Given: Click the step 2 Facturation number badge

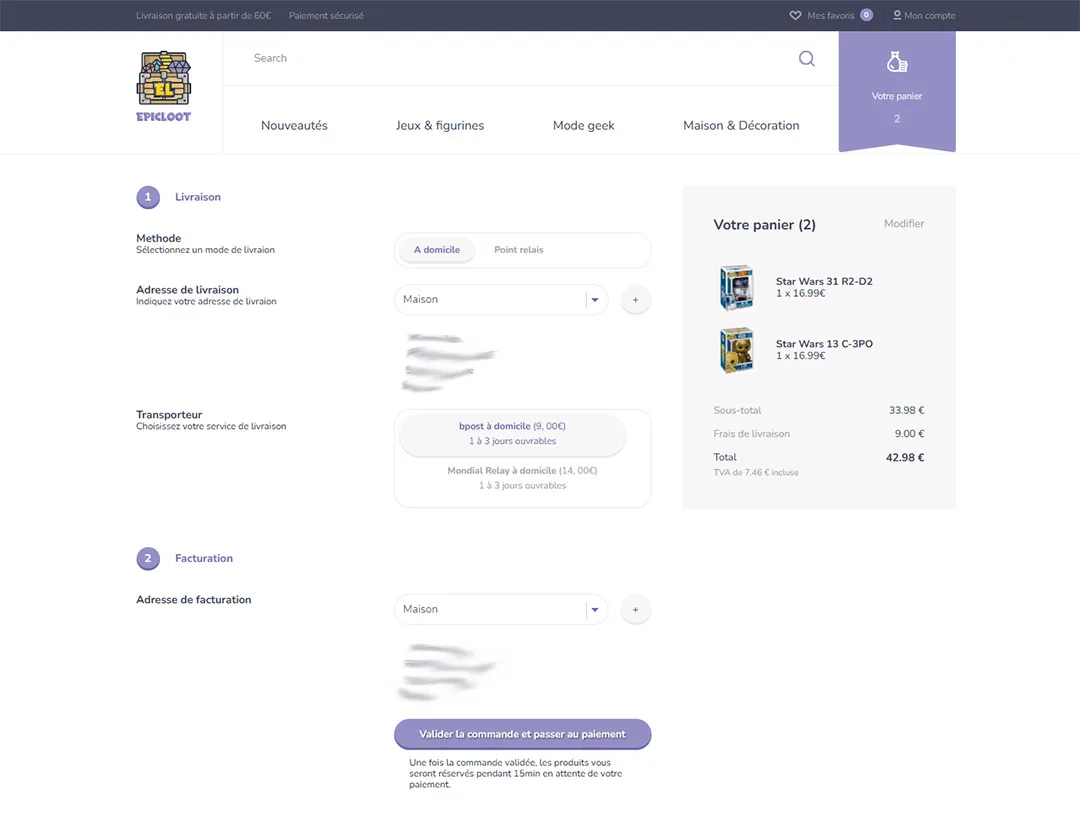Looking at the screenshot, I should click(147, 559).
